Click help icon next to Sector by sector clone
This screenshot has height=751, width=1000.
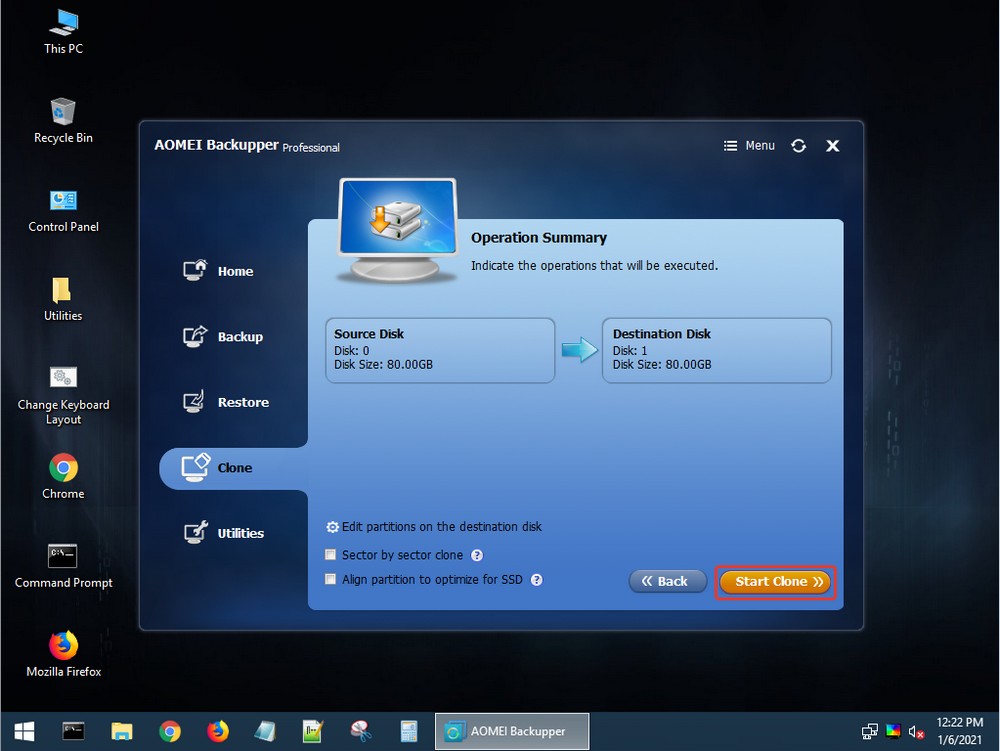(477, 555)
